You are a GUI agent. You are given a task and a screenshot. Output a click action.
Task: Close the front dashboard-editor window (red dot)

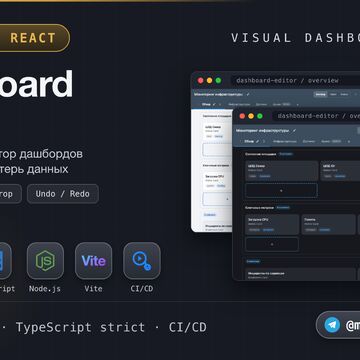[242, 116]
